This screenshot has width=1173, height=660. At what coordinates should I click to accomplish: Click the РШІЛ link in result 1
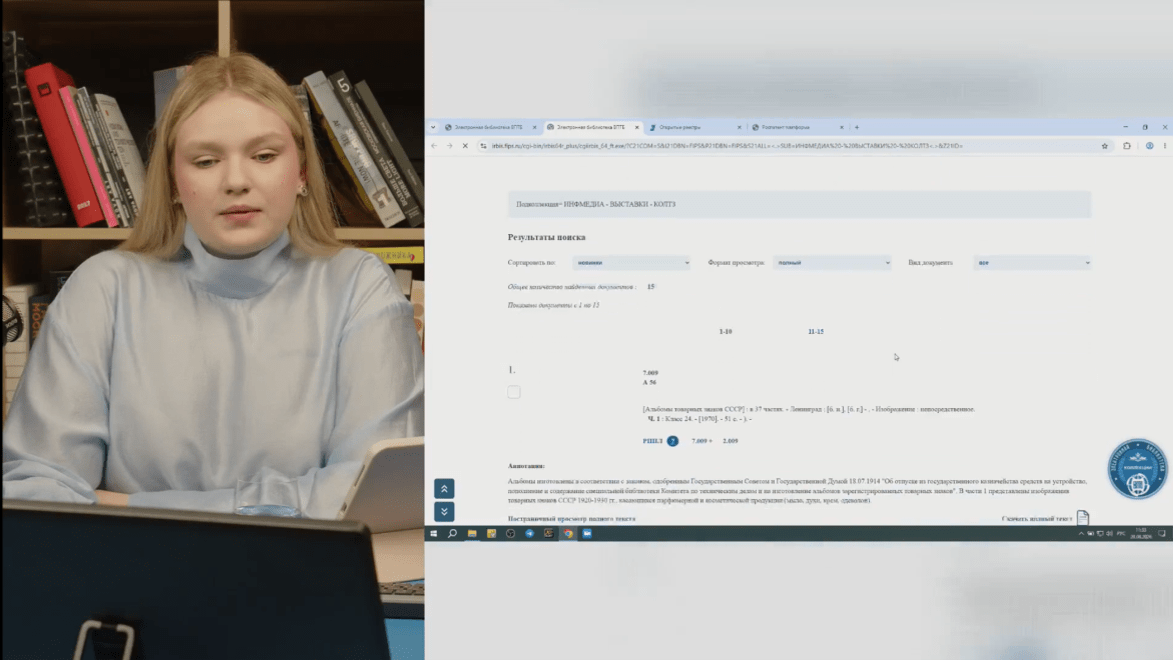point(652,441)
